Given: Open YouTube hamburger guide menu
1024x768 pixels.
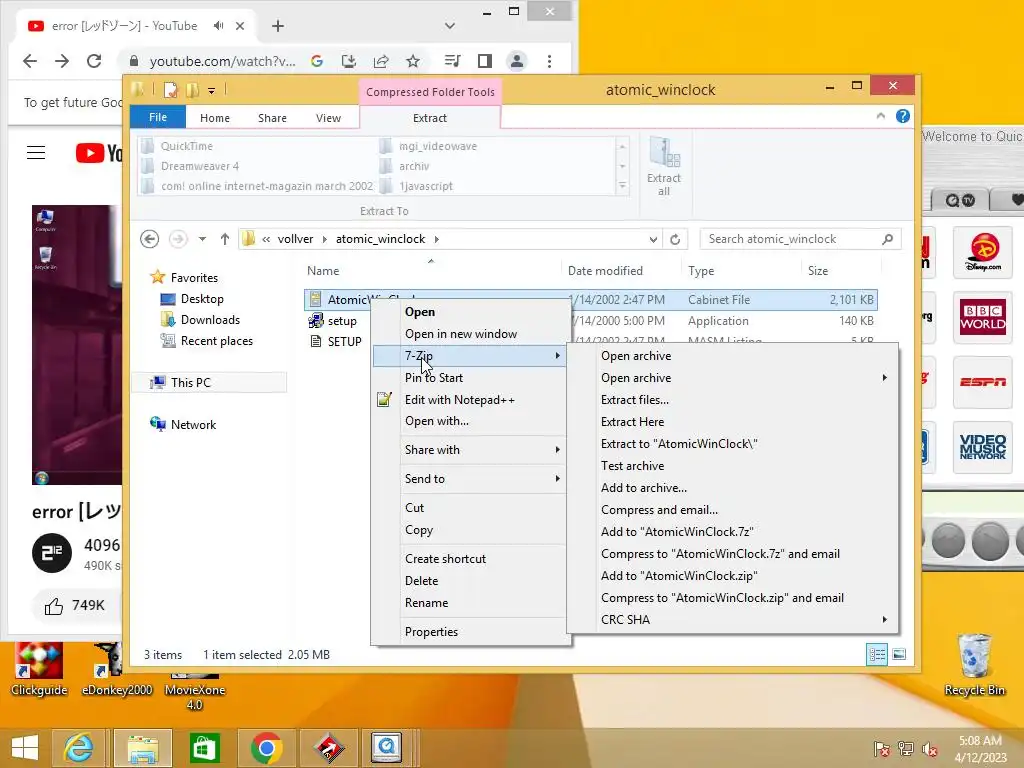Looking at the screenshot, I should coord(36,153).
